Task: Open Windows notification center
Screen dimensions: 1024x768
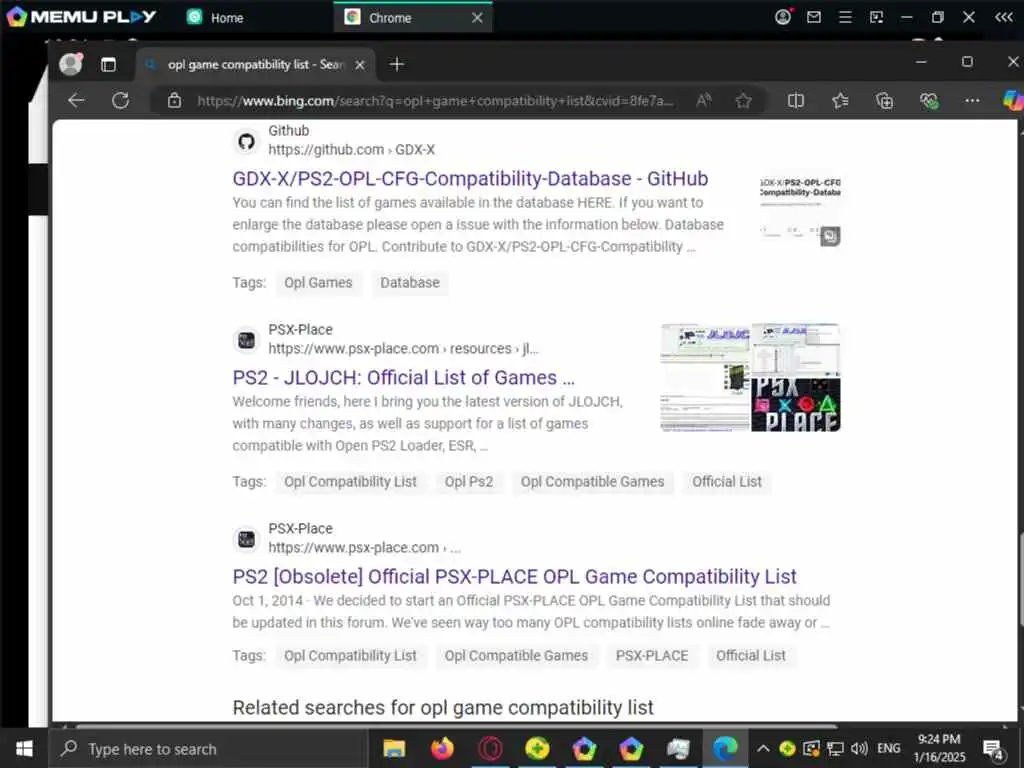Action: [x=993, y=750]
